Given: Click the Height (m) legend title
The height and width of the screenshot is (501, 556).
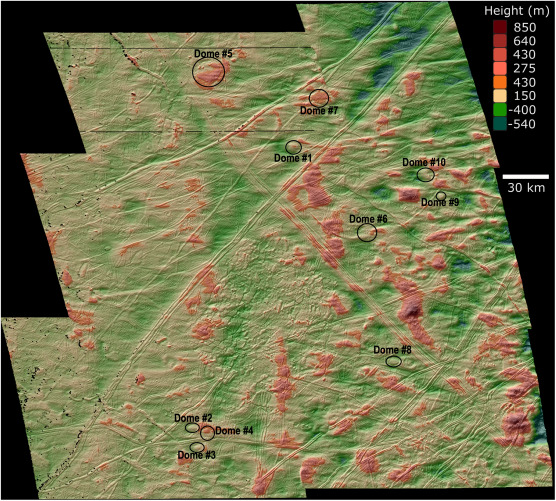Looking at the screenshot, I should [516, 11].
